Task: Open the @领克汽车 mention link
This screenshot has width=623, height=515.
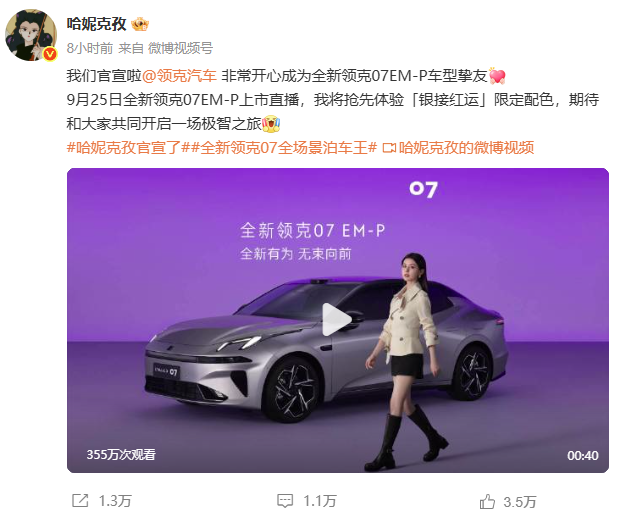Action: pyautogui.click(x=179, y=76)
